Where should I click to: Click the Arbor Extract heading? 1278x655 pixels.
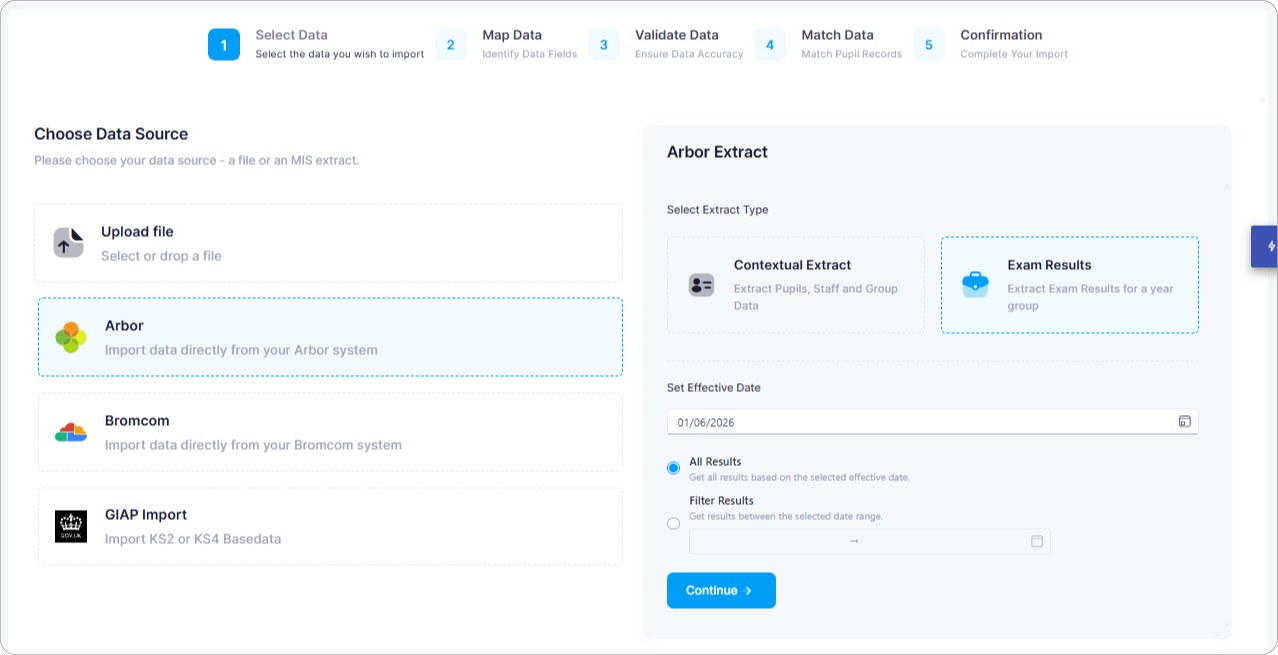tap(717, 152)
